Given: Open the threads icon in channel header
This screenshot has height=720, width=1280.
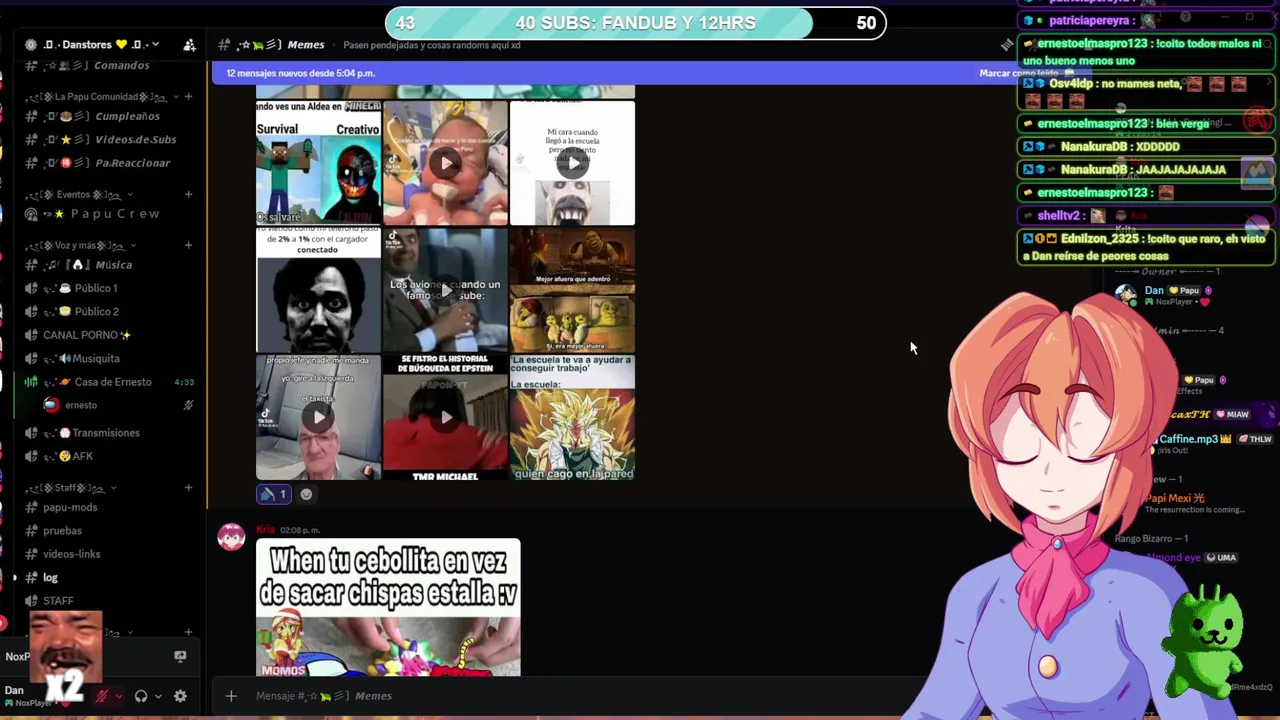Looking at the screenshot, I should coord(1007,45).
